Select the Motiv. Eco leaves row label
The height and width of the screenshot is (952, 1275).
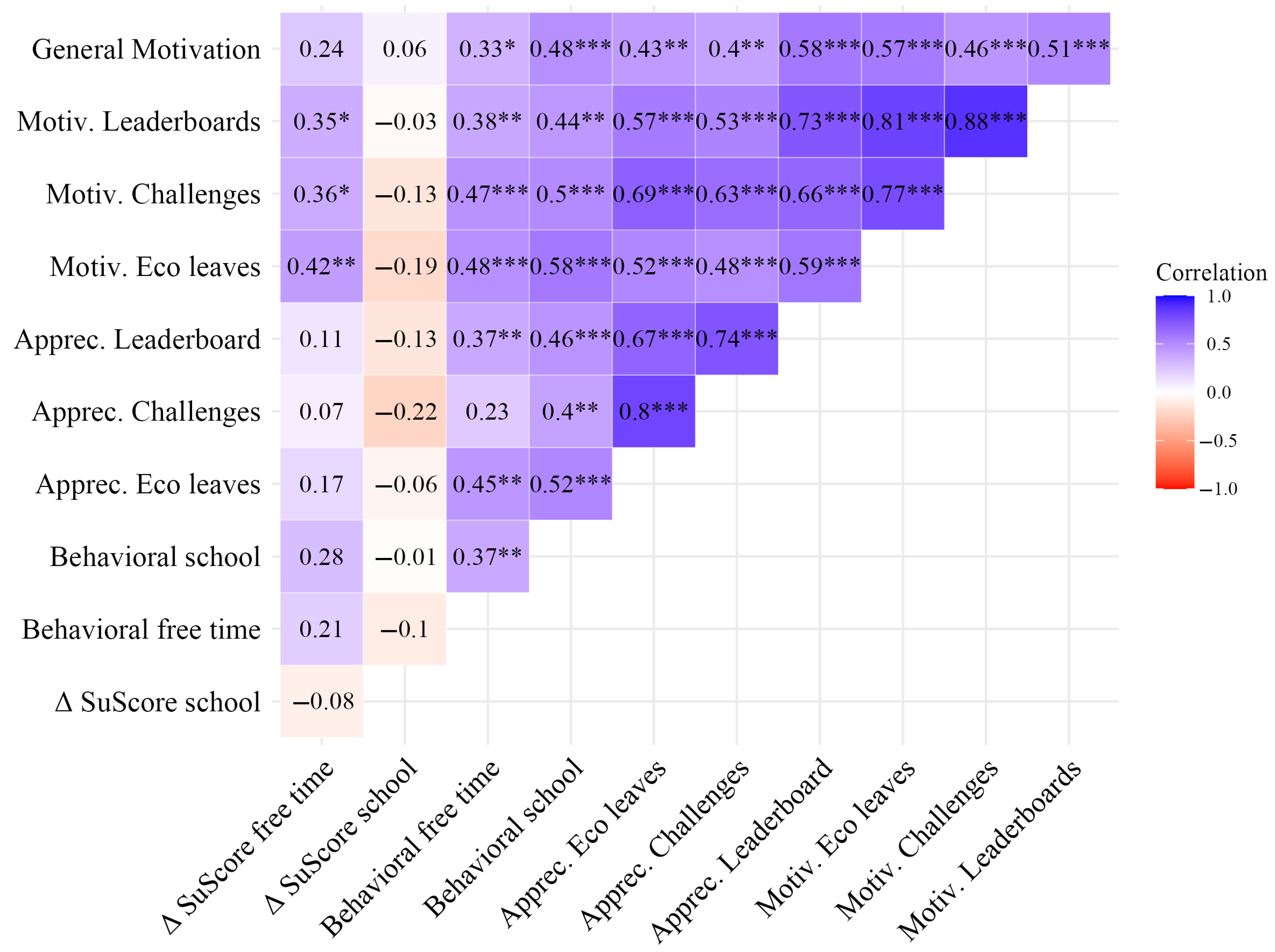click(x=155, y=267)
